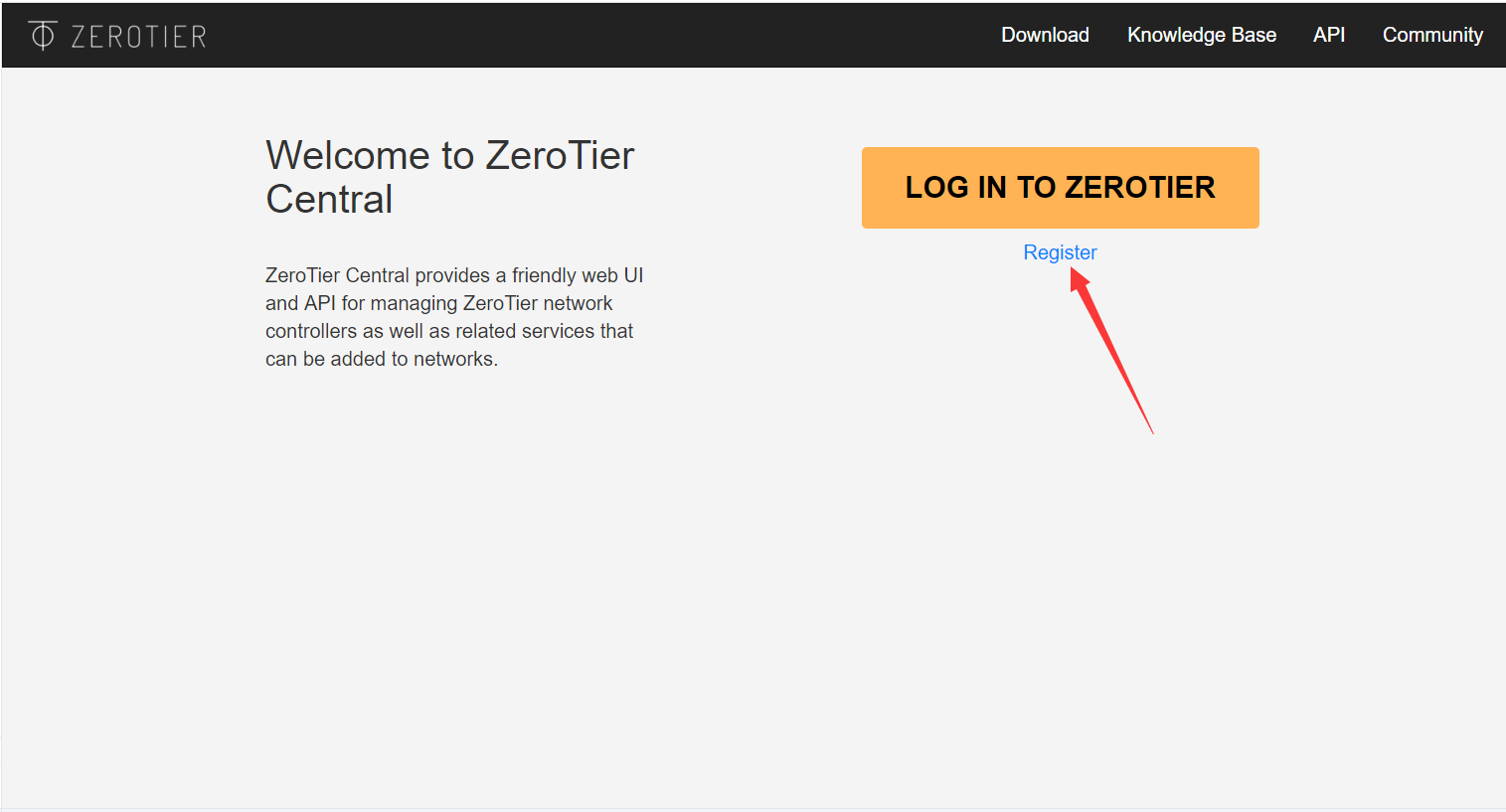Image resolution: width=1506 pixels, height=812 pixels.
Task: Visit the Community page
Action: click(x=1432, y=35)
